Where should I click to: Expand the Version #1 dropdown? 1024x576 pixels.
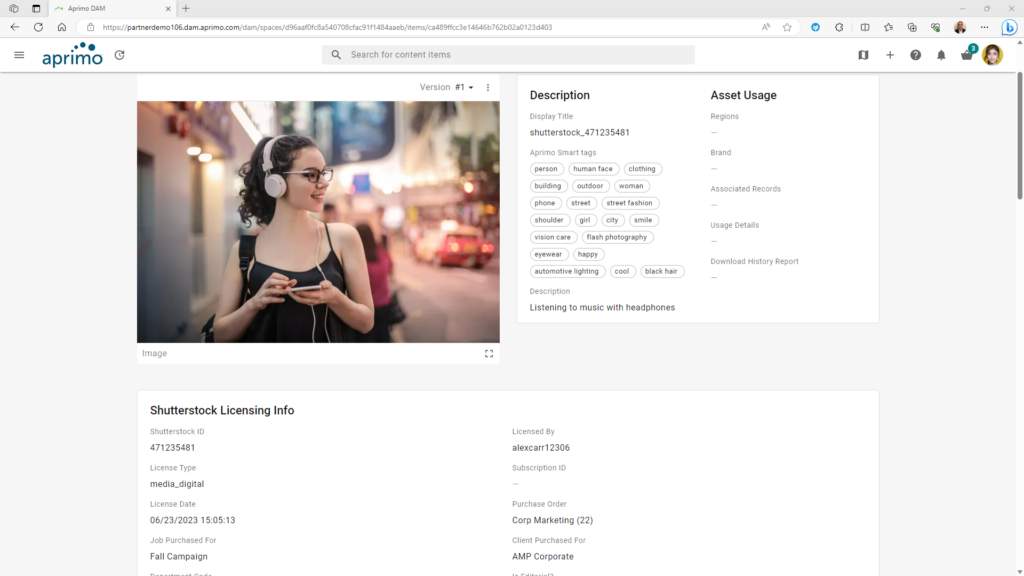[x=463, y=88]
